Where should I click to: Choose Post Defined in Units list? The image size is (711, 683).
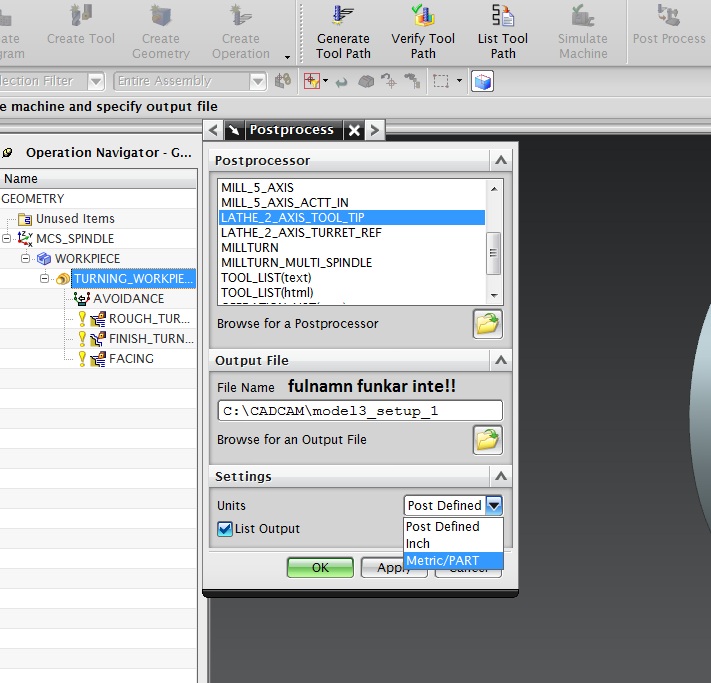tap(453, 527)
